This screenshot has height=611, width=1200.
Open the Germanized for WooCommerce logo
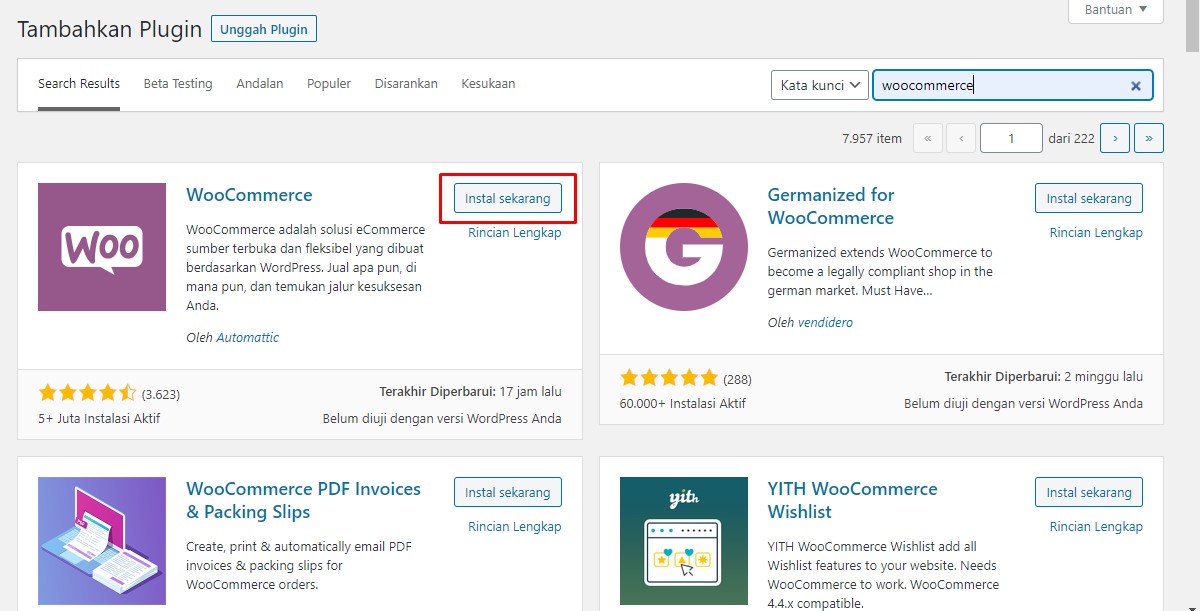coord(684,247)
